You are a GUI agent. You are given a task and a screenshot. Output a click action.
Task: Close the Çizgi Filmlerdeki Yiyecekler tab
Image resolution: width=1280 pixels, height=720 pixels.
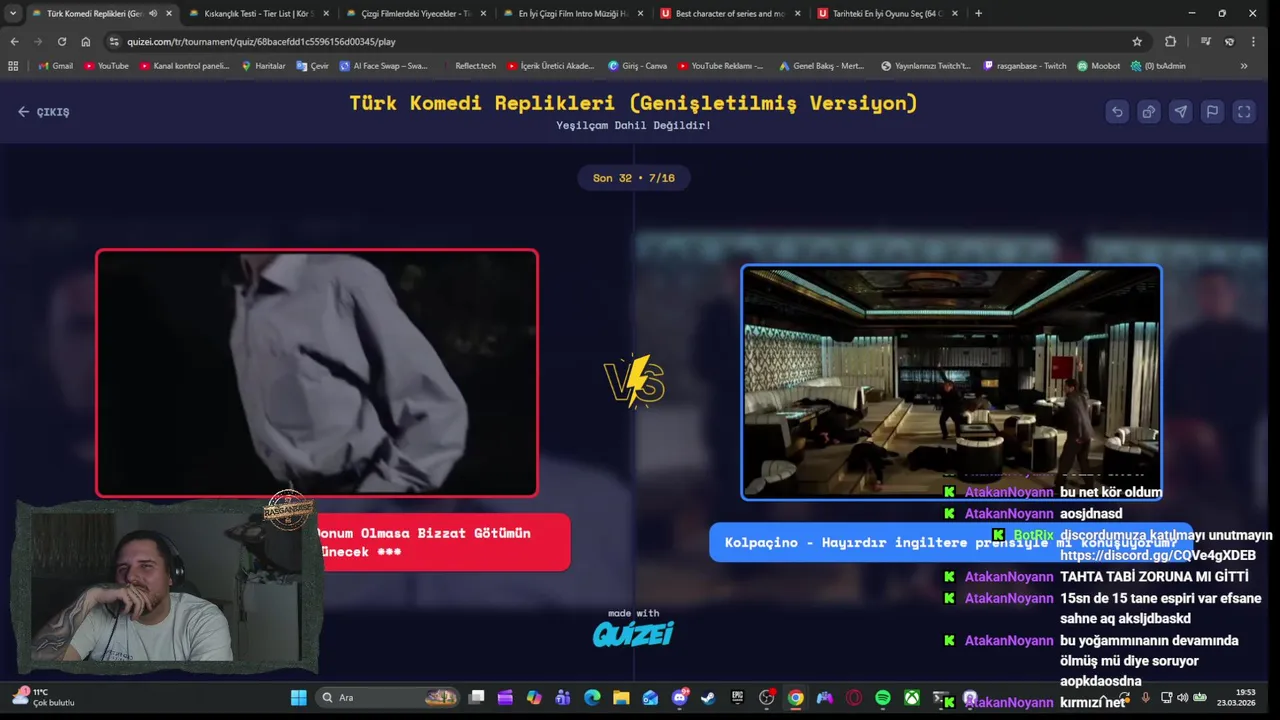point(484,13)
